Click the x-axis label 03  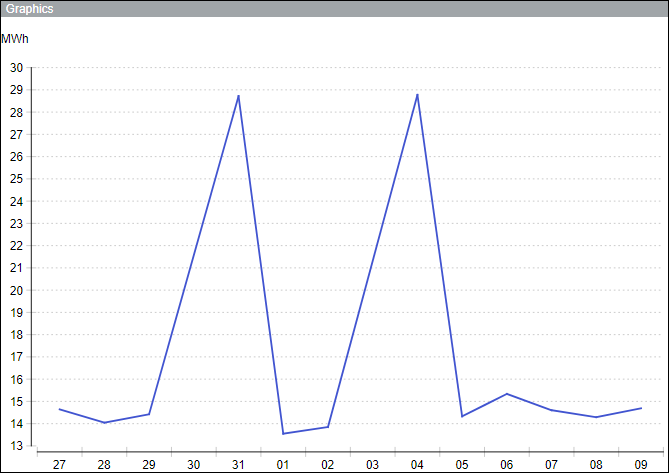point(372,465)
